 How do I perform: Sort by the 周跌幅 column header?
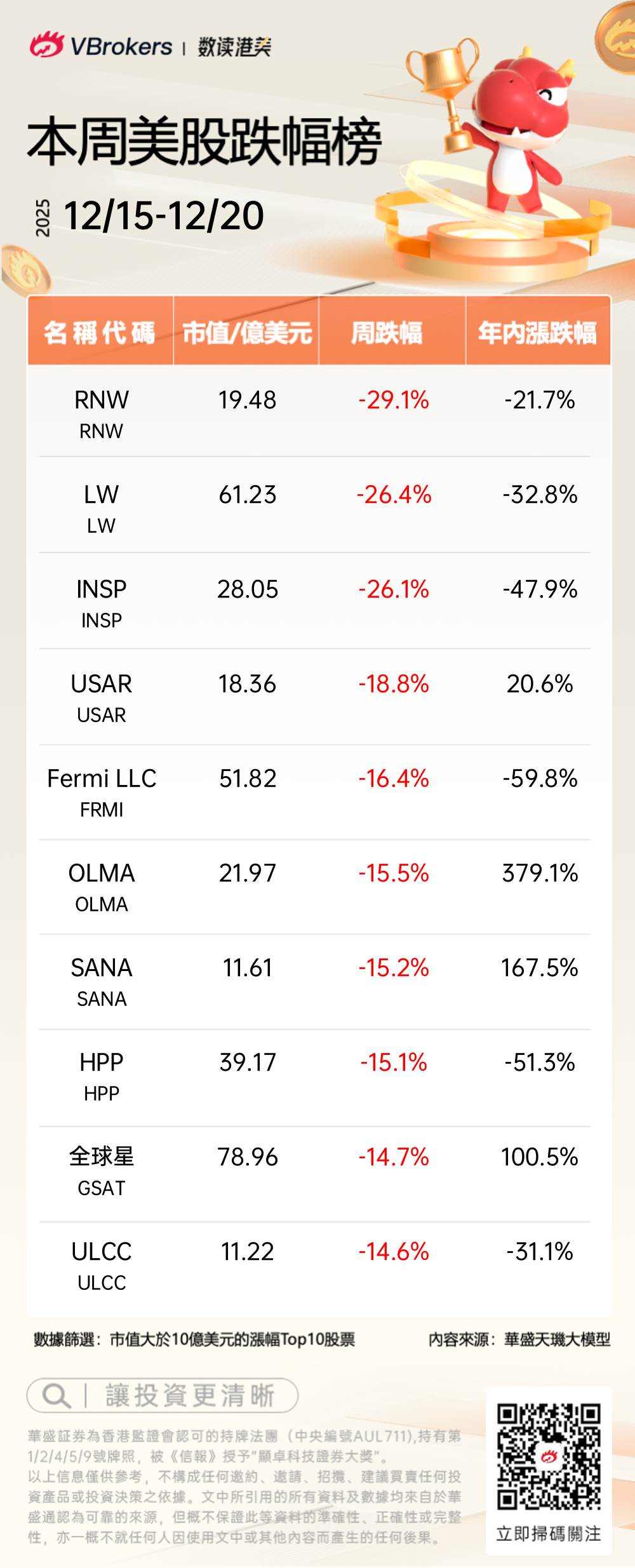392,332
